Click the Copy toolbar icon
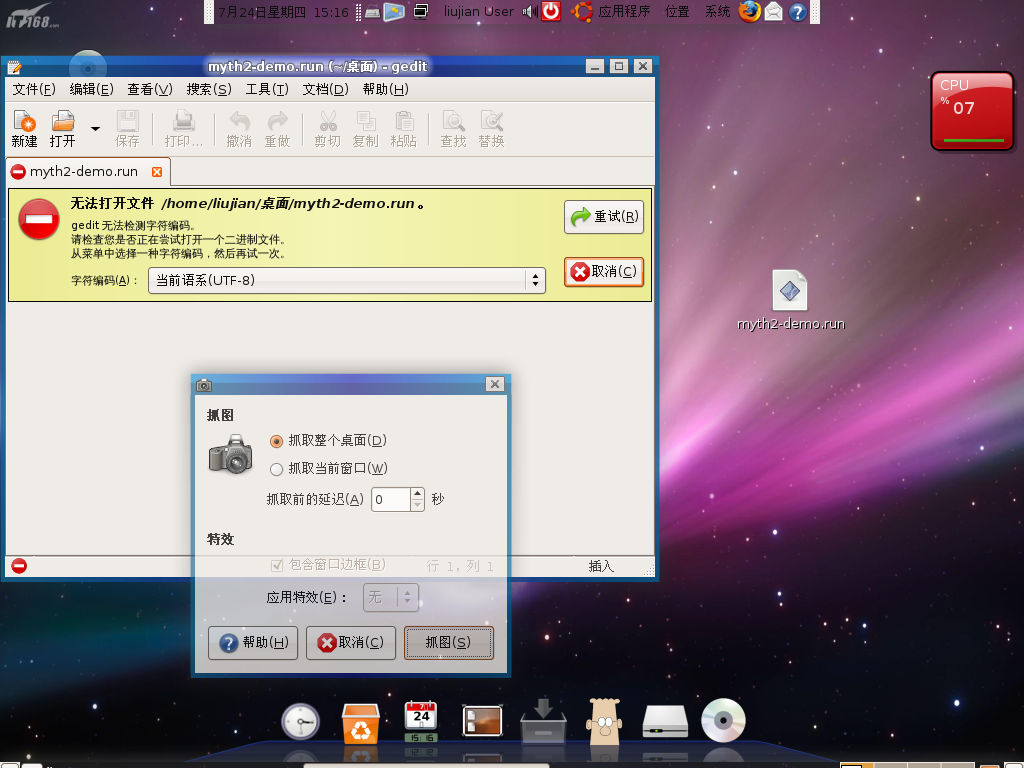Screen dimensions: 1024x768 pyautogui.click(x=366, y=129)
